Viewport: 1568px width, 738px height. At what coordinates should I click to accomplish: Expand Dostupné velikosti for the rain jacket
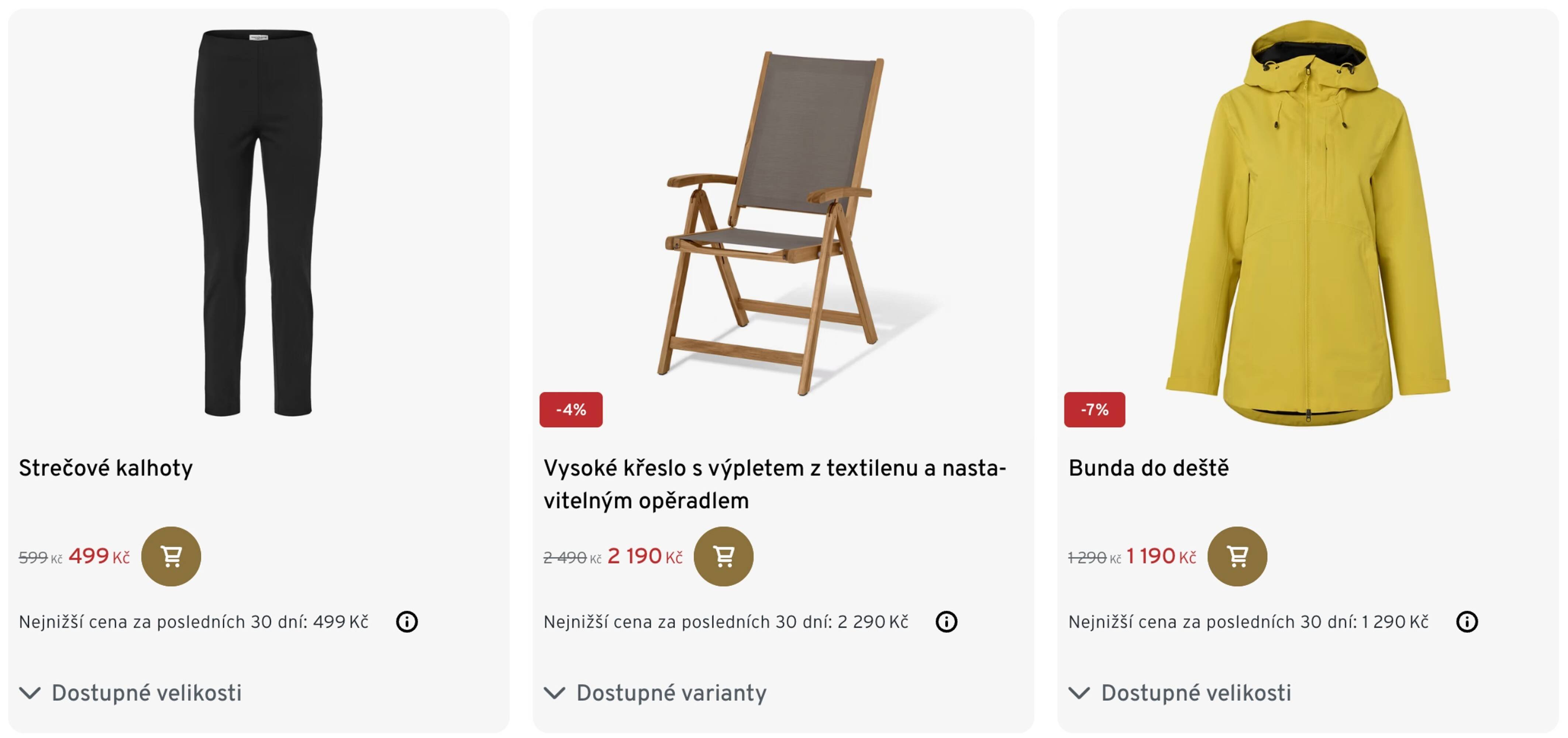point(1180,693)
